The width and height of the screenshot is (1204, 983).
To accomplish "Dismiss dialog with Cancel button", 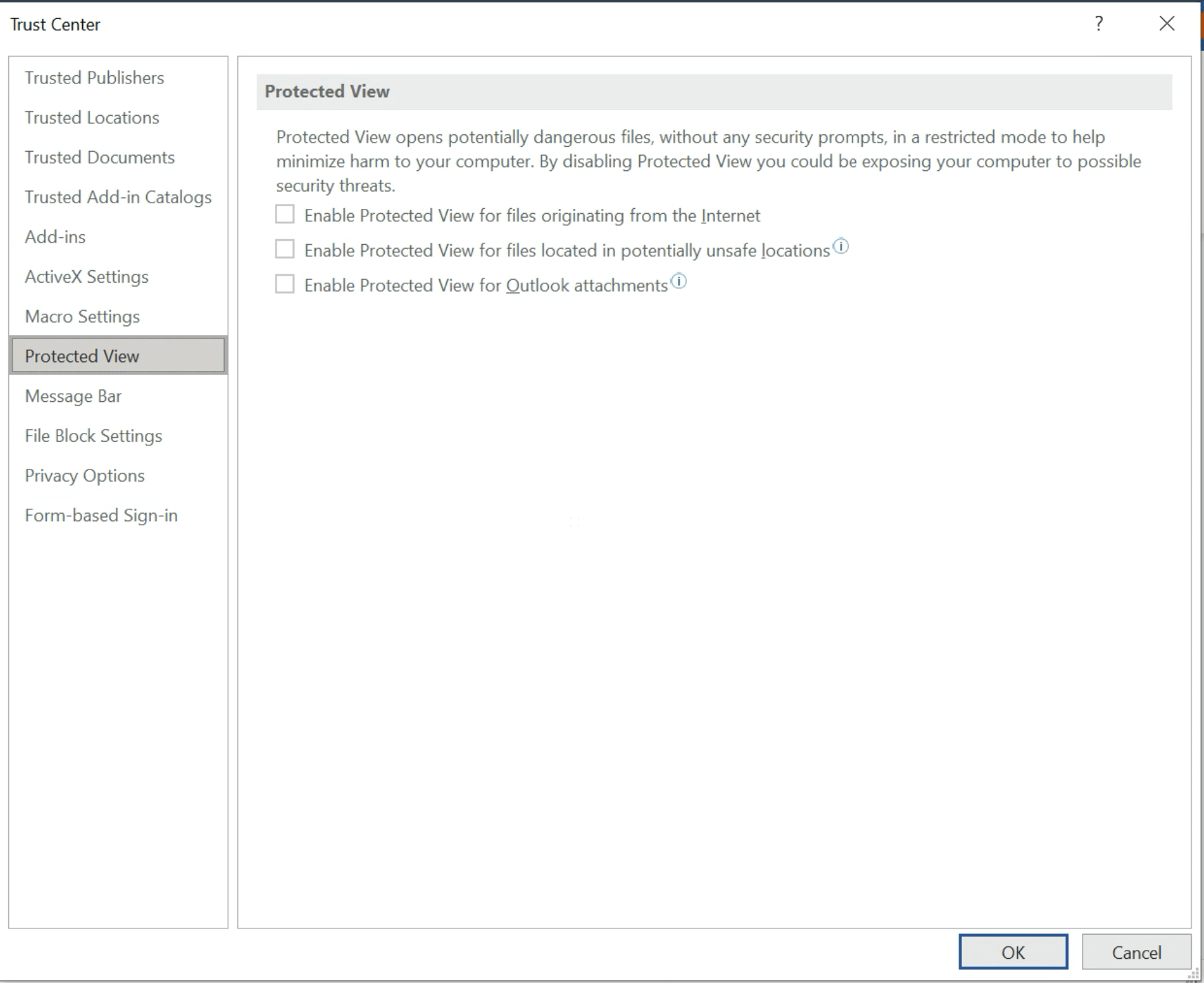I will click(x=1136, y=952).
